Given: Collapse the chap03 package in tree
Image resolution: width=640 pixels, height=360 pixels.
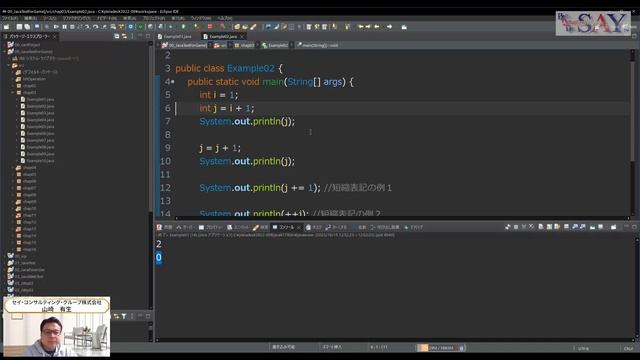Looking at the screenshot, I should [x=13, y=93].
